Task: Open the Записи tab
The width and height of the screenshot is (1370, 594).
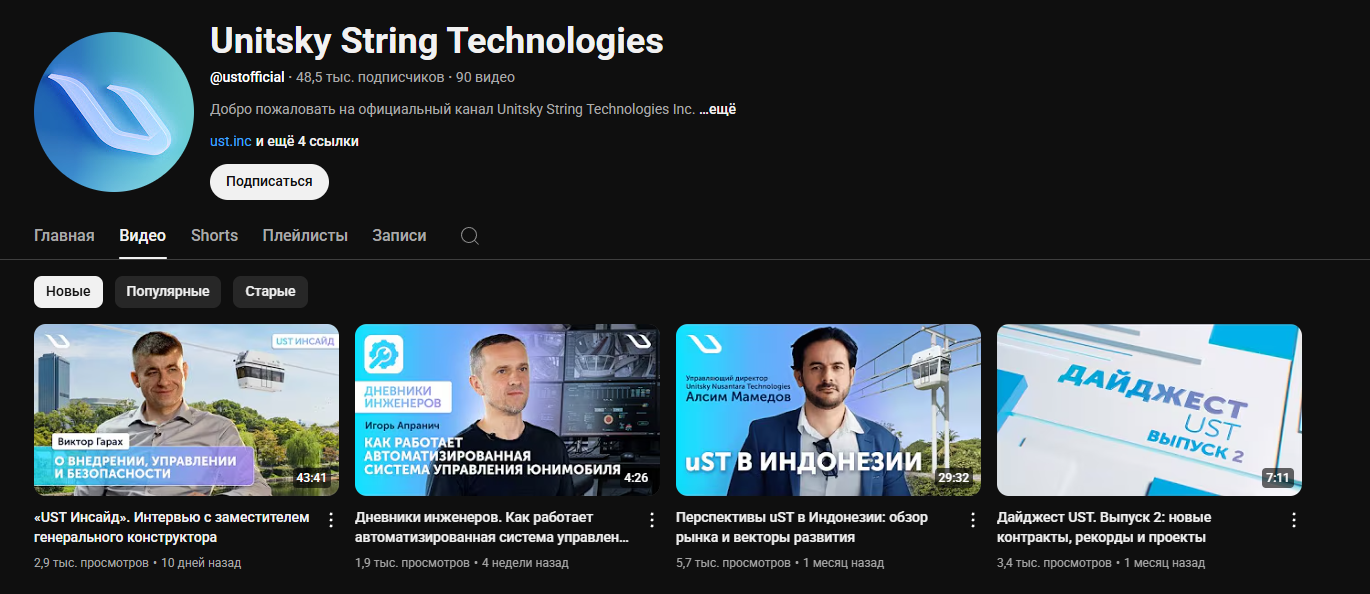Action: 399,236
